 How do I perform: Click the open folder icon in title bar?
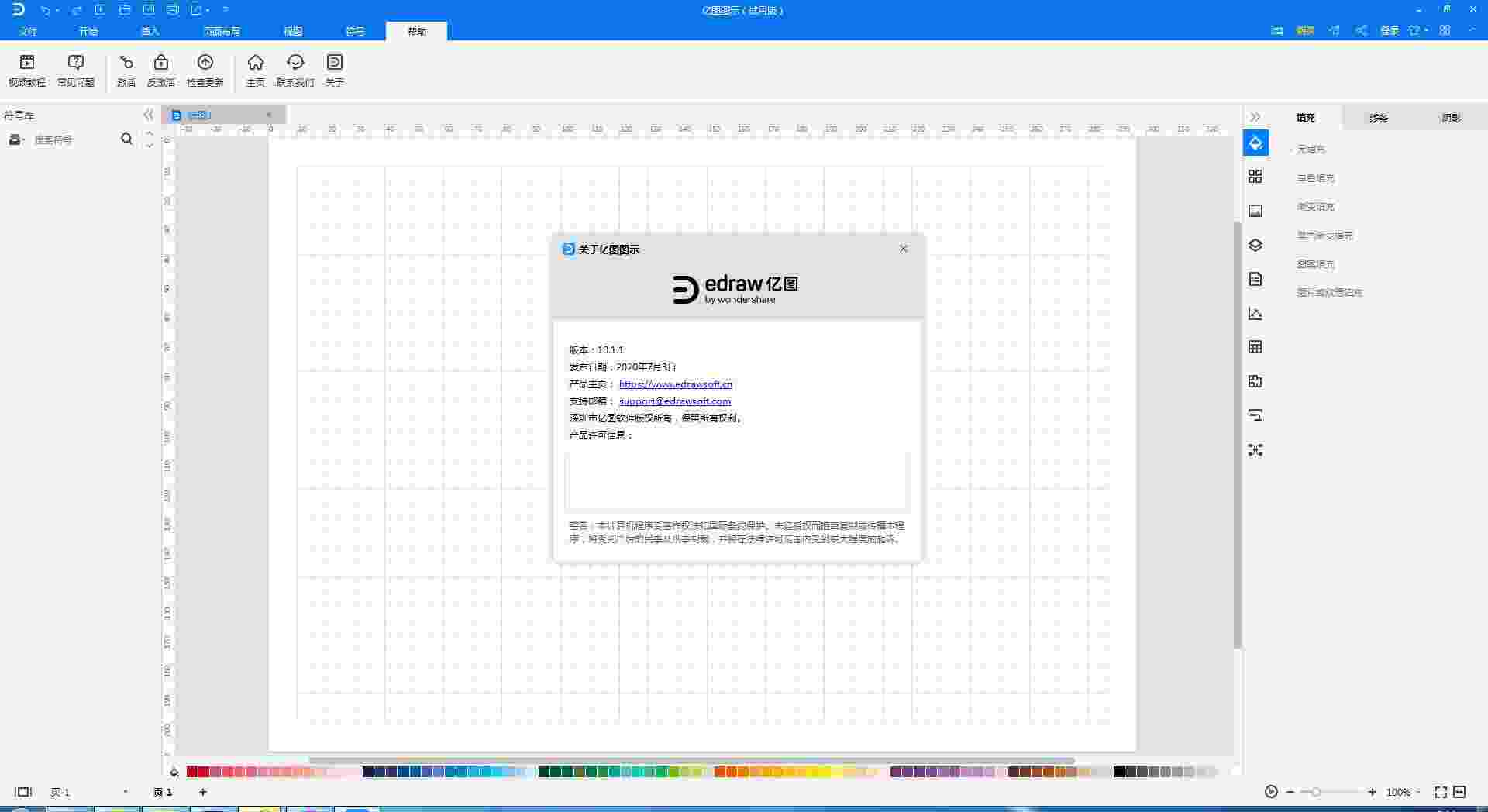click(x=125, y=10)
